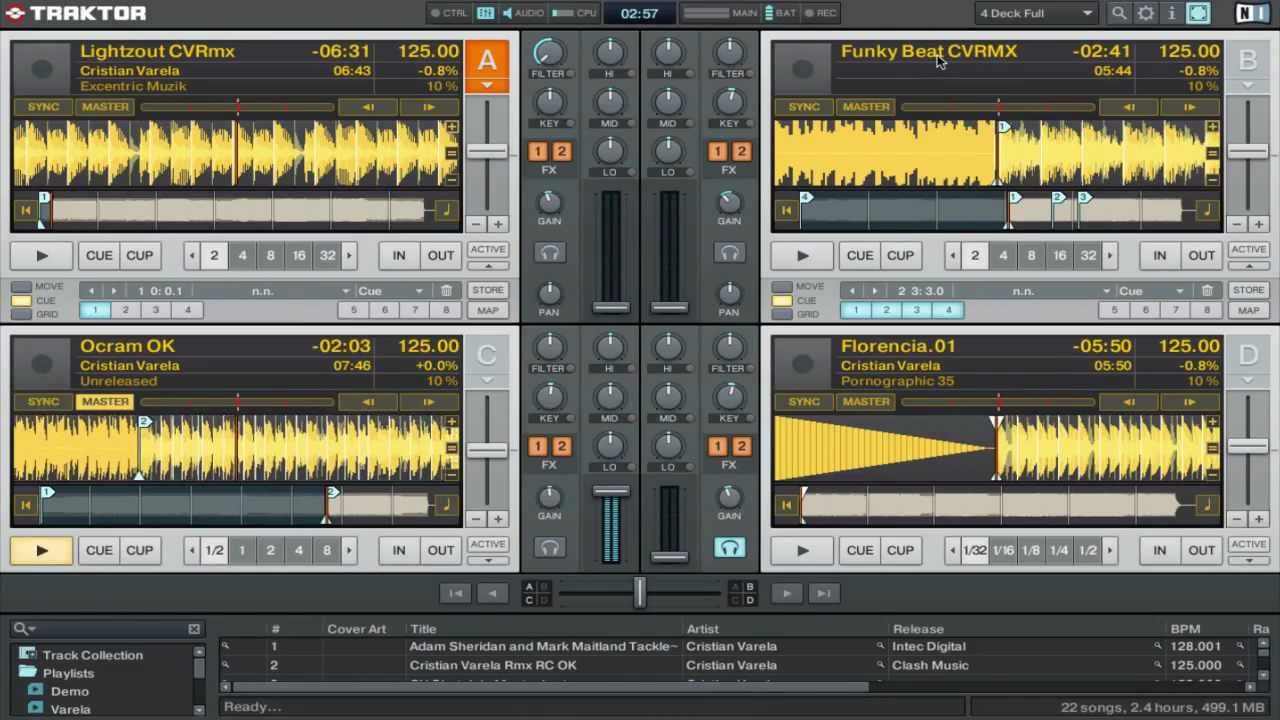This screenshot has width=1280, height=720.
Task: Toggle SYNC on Deck D
Action: tap(804, 402)
